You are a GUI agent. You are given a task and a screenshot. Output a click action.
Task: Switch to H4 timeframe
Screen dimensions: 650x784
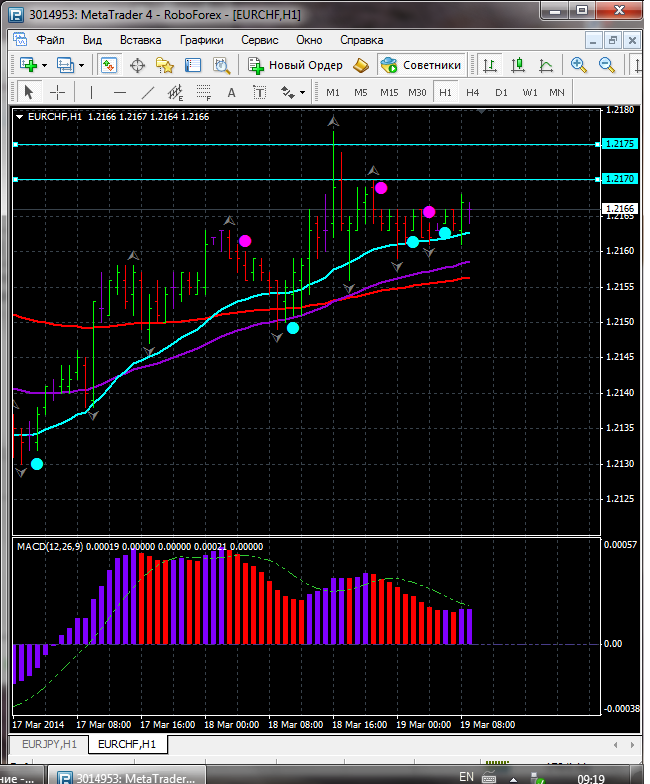[472, 92]
